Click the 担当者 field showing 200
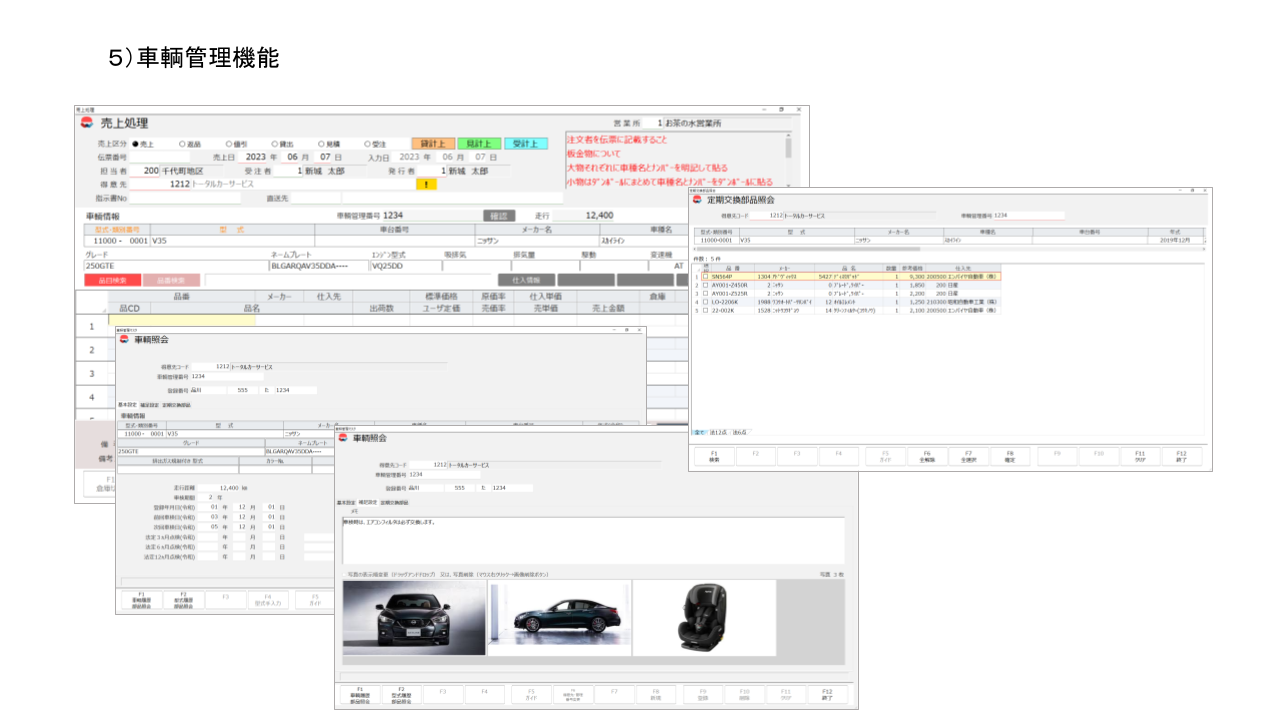This screenshot has height=720, width=1280. 145,171
